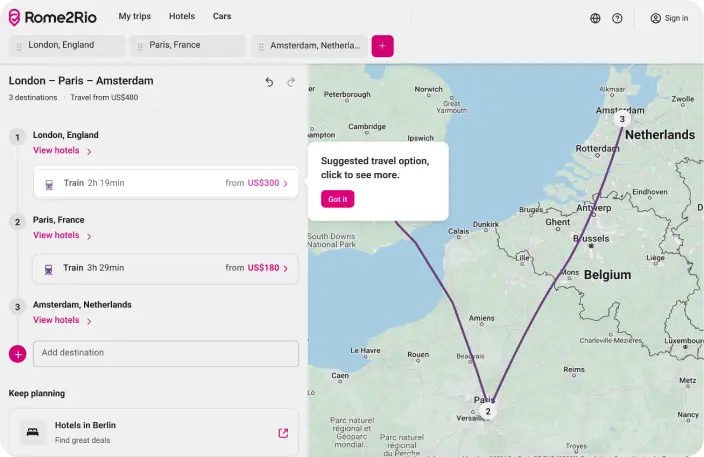The image size is (704, 457).
Task: Click Calais label on the map
Action: pos(458,231)
